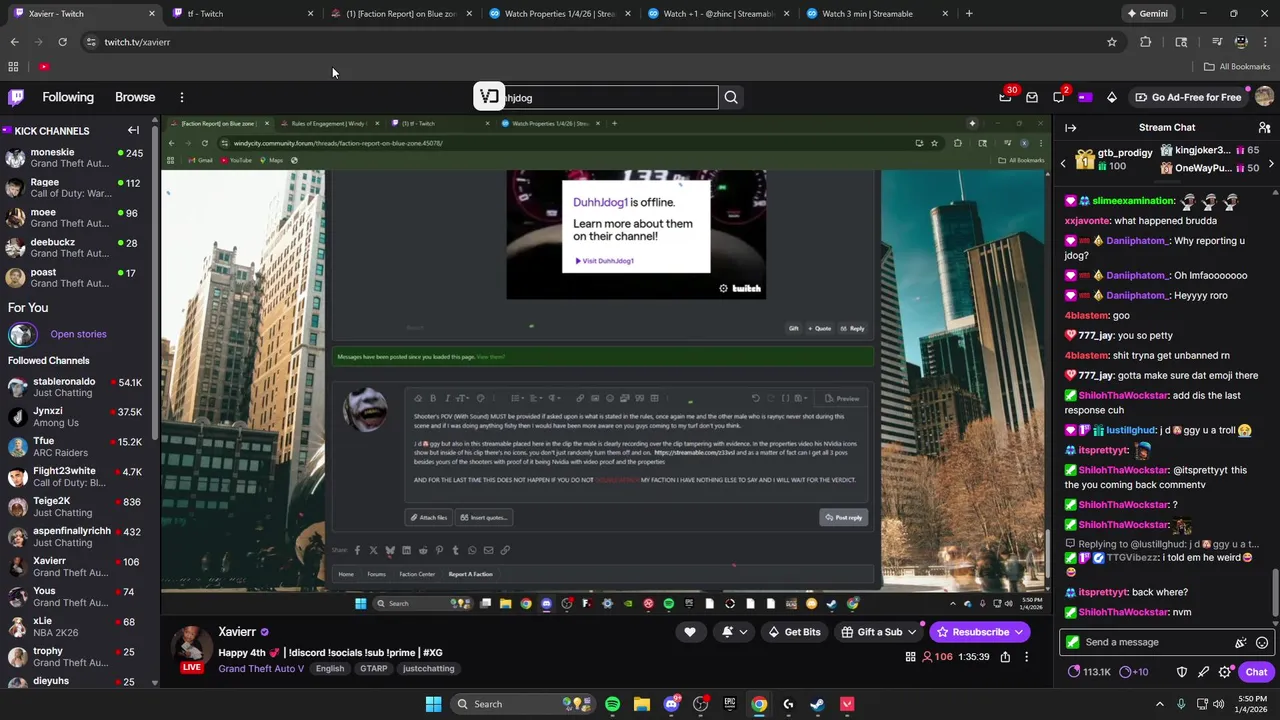Click the English tag
This screenshot has width=1280, height=720.
330,669
